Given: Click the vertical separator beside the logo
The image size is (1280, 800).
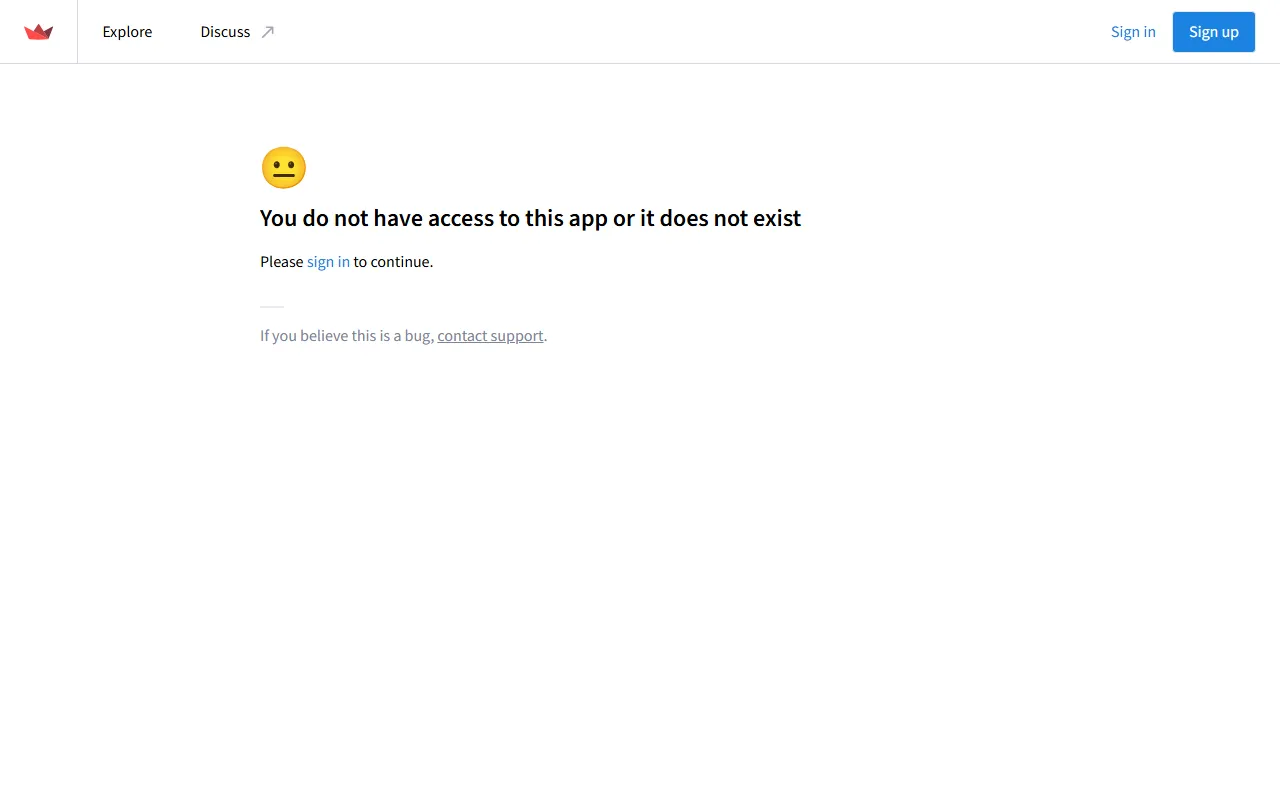Looking at the screenshot, I should click(x=77, y=32).
